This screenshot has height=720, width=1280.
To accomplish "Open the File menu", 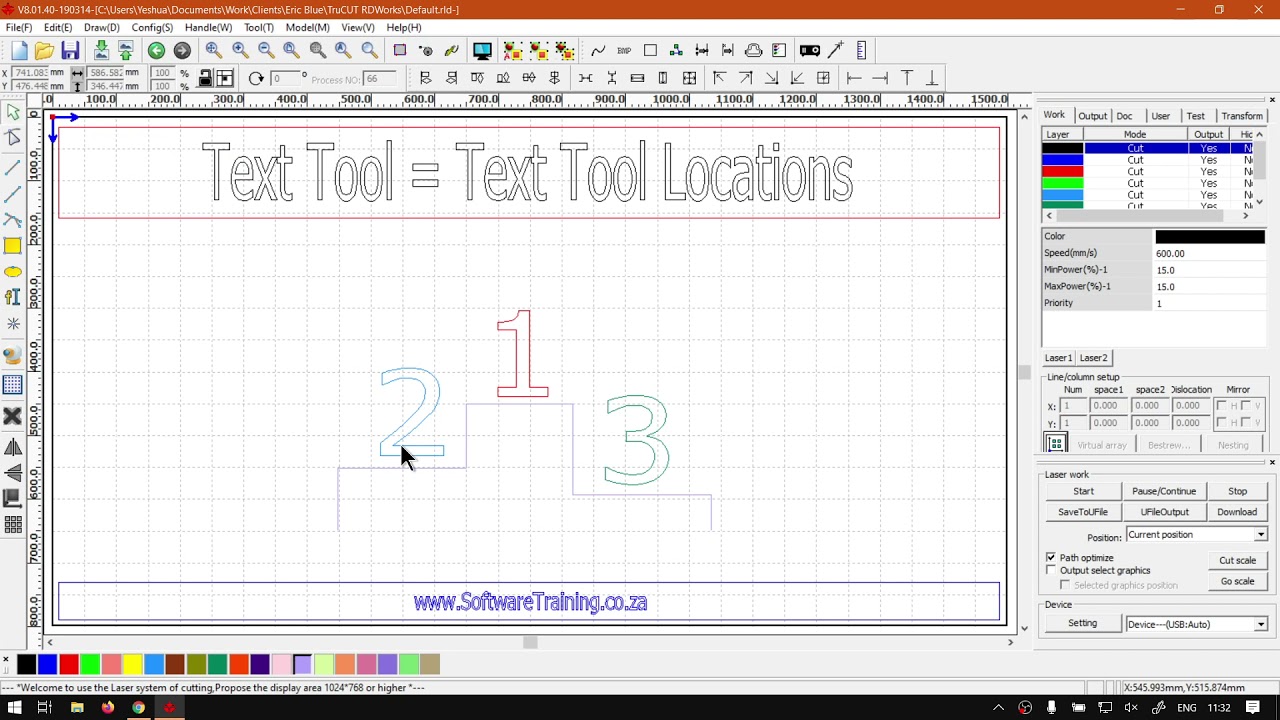I will [19, 27].
